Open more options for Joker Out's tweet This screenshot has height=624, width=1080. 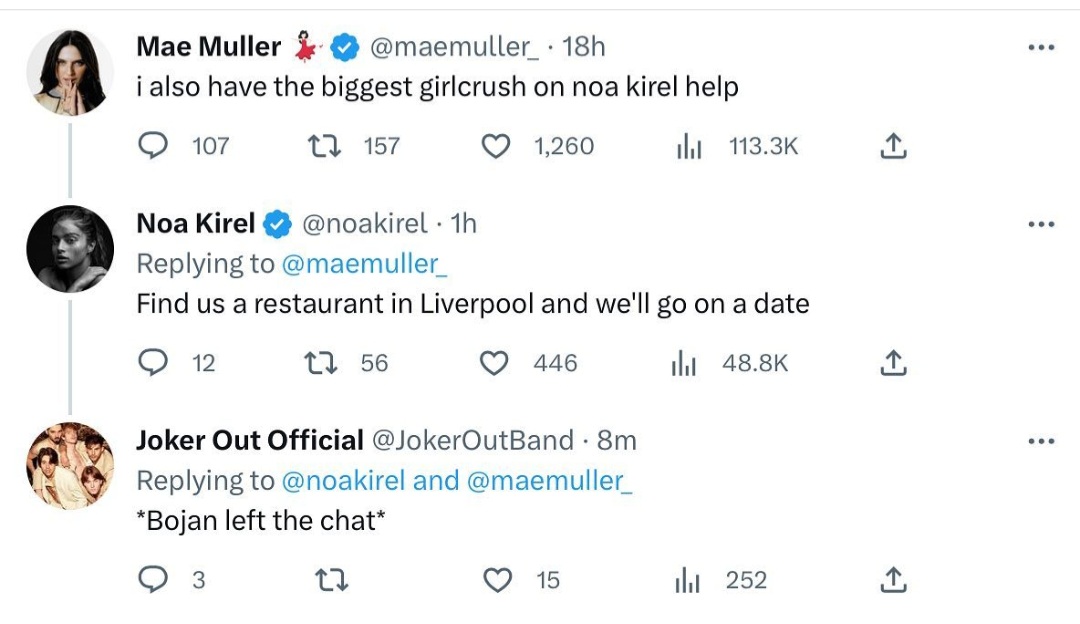[1041, 440]
